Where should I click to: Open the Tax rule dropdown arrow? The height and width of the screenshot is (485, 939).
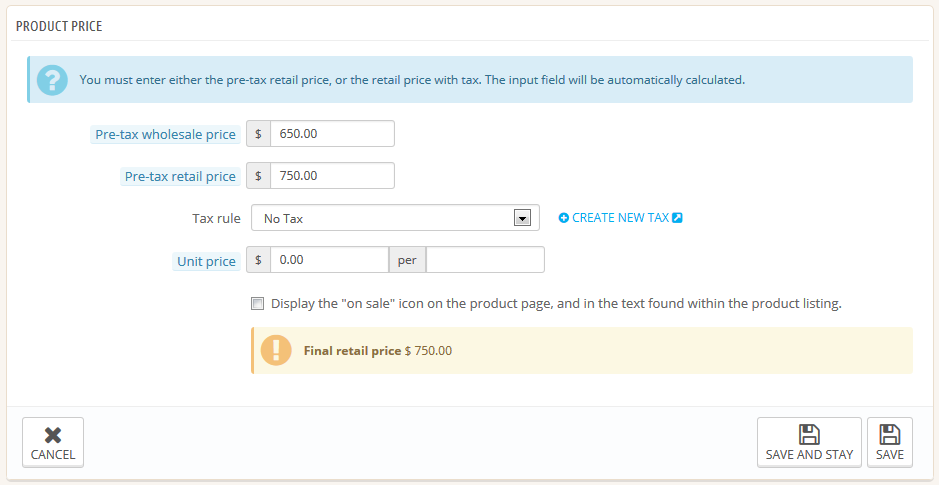click(521, 218)
